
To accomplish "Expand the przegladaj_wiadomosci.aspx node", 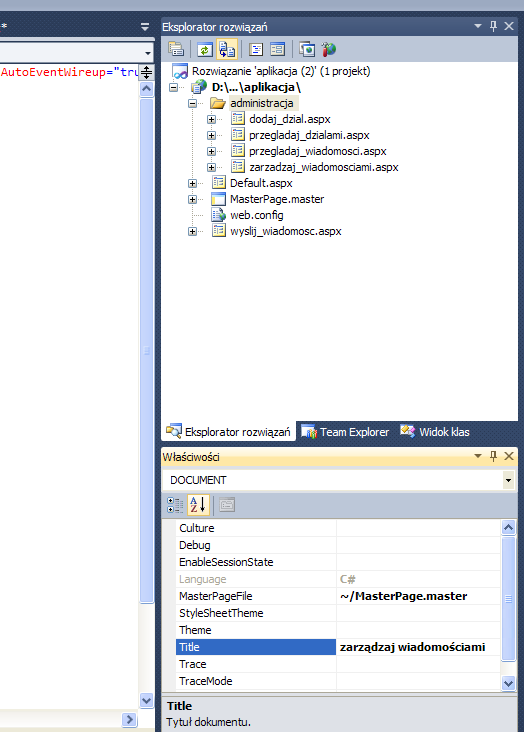I will [x=212, y=151].
